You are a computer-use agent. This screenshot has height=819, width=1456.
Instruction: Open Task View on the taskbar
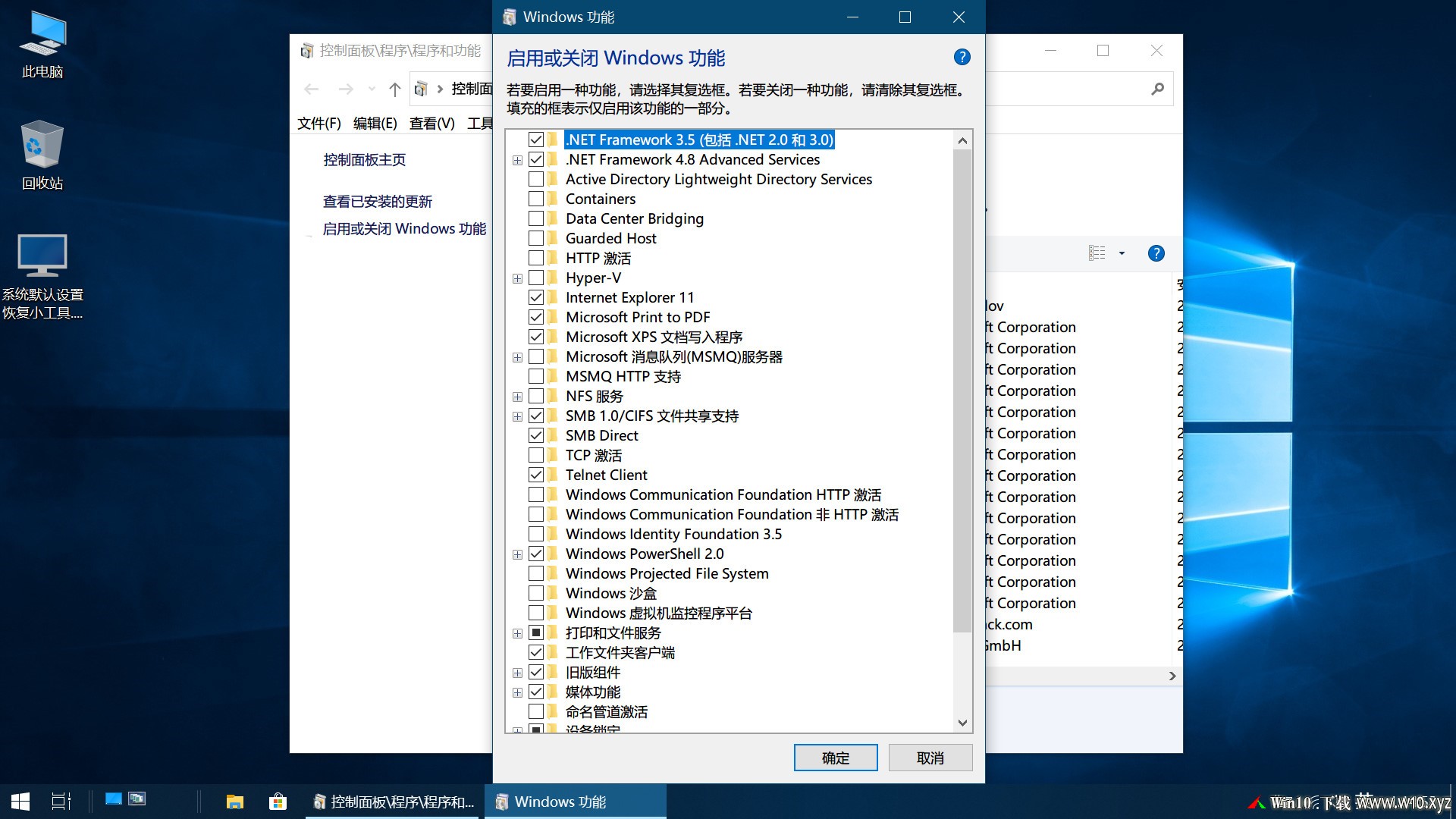(x=61, y=802)
